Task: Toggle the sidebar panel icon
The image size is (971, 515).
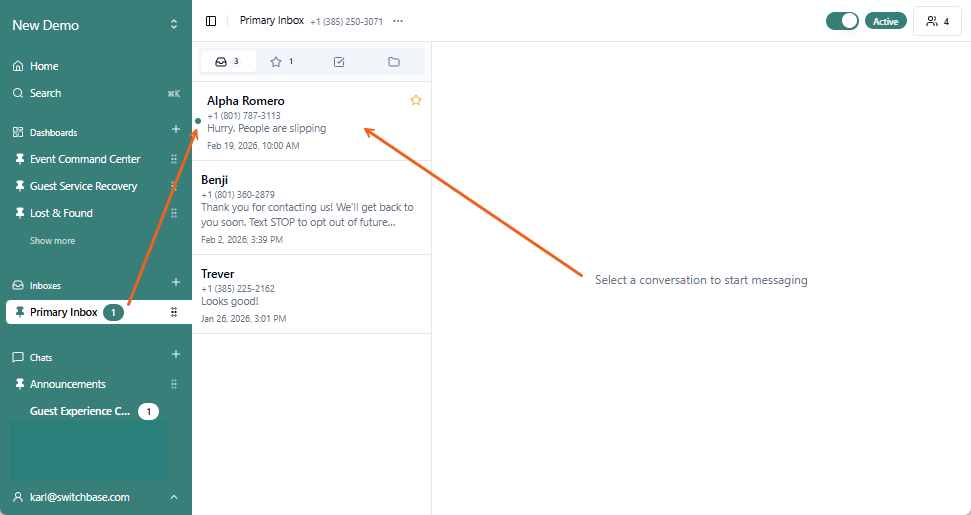Action: (211, 21)
